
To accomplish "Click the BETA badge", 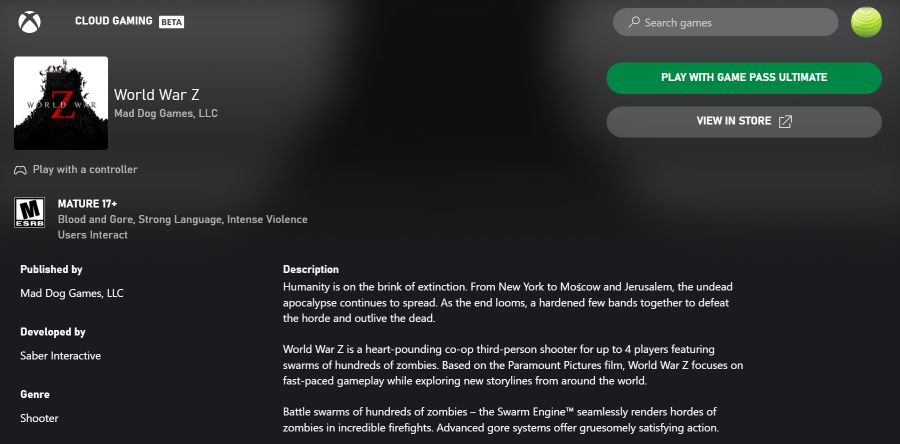I will [x=171, y=21].
